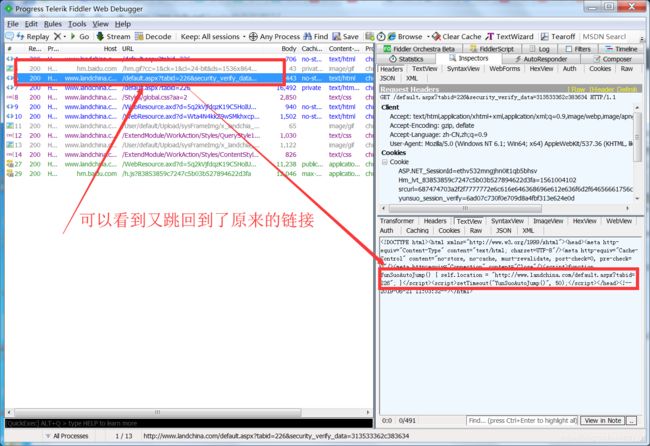The width and height of the screenshot is (650, 446).
Task: Open the Timeline tab
Action: [x=621, y=49]
